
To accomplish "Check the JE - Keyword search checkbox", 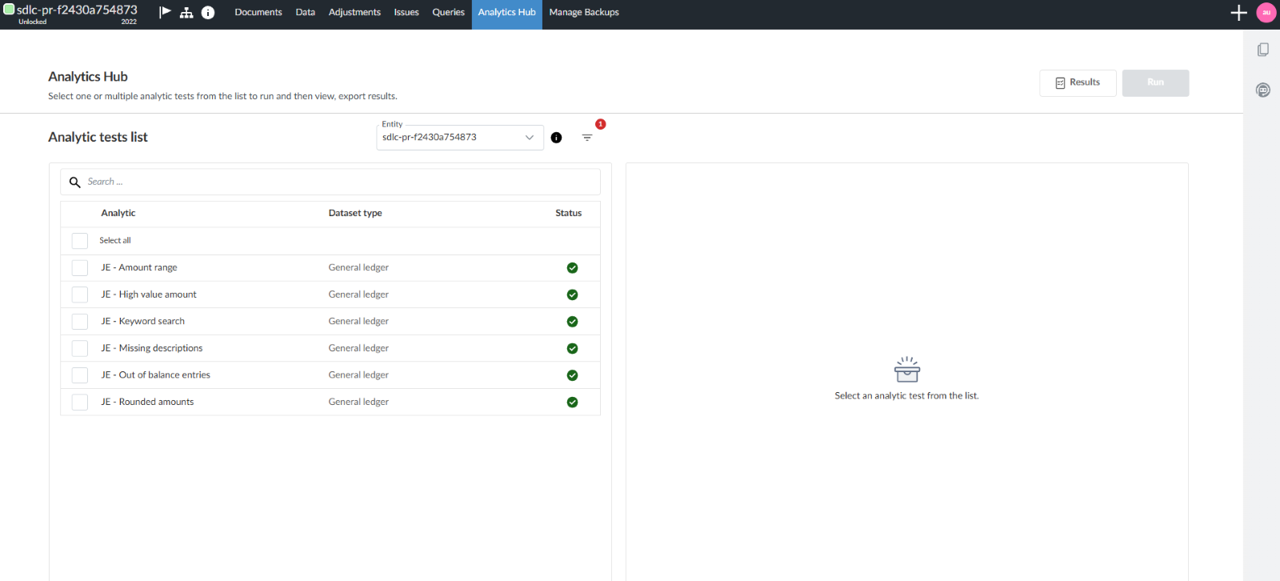I will click(79, 321).
